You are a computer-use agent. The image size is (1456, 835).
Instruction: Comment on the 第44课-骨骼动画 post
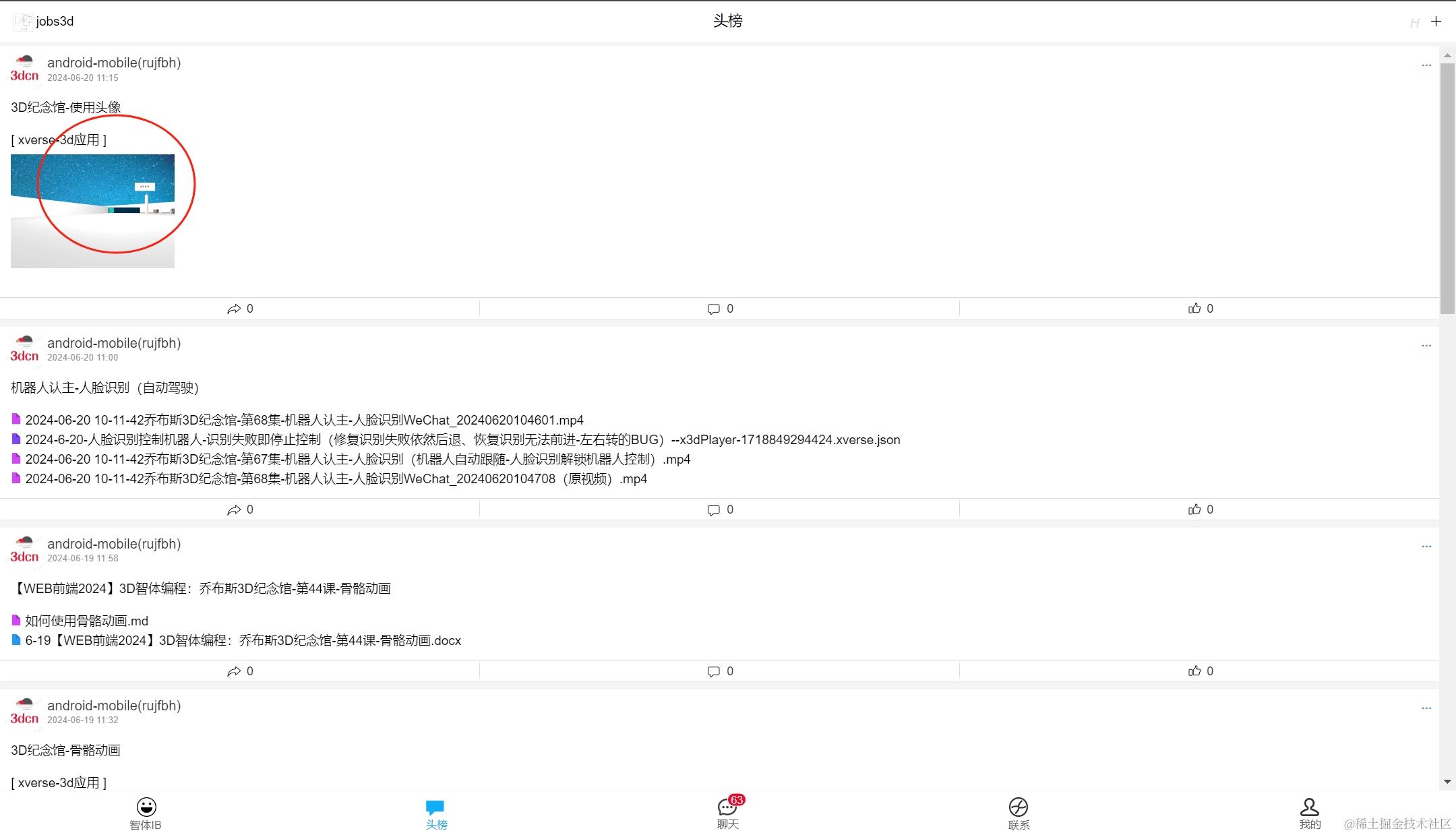714,672
